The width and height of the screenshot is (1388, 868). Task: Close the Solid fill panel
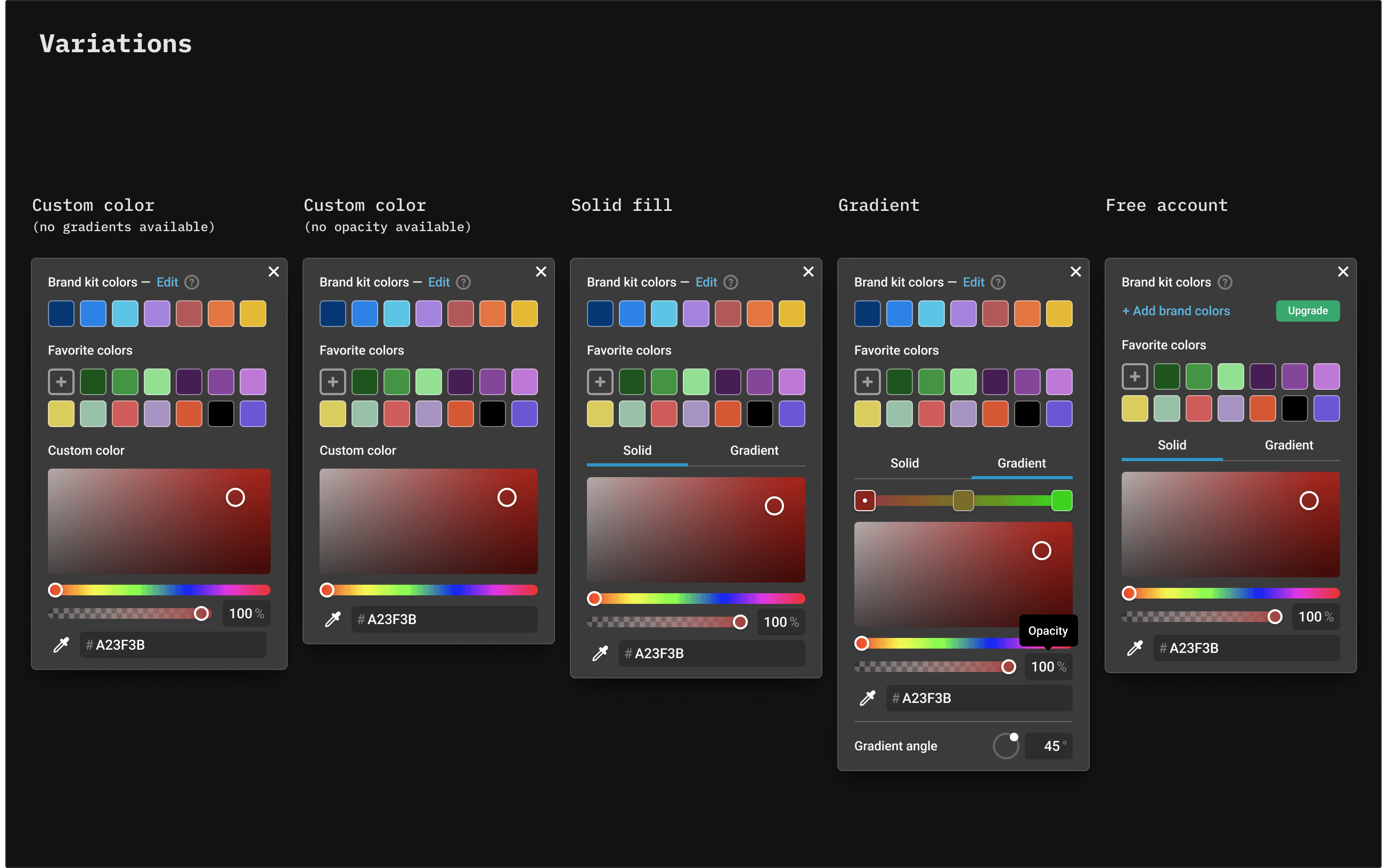[x=808, y=272]
